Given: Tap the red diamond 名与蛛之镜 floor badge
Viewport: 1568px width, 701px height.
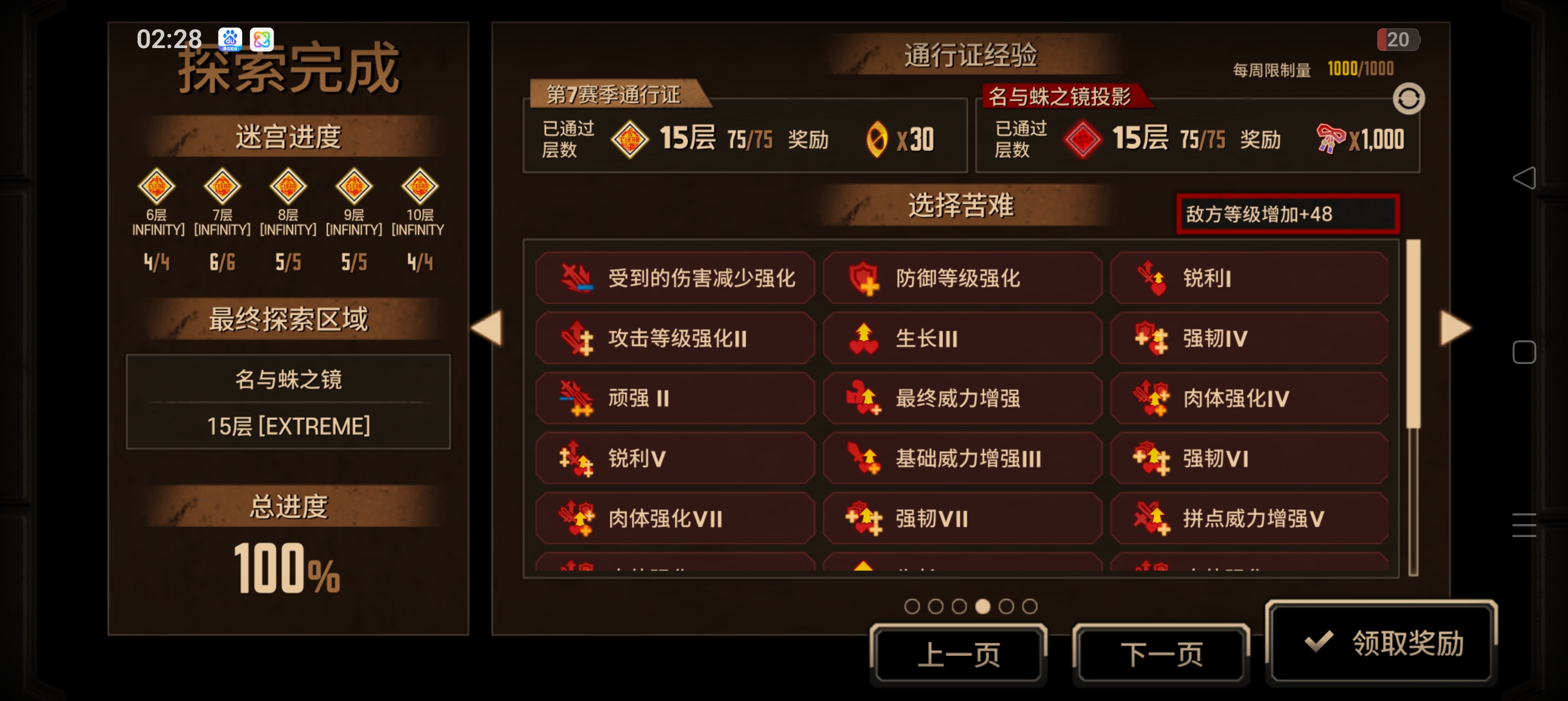Looking at the screenshot, I should pyautogui.click(x=1082, y=139).
